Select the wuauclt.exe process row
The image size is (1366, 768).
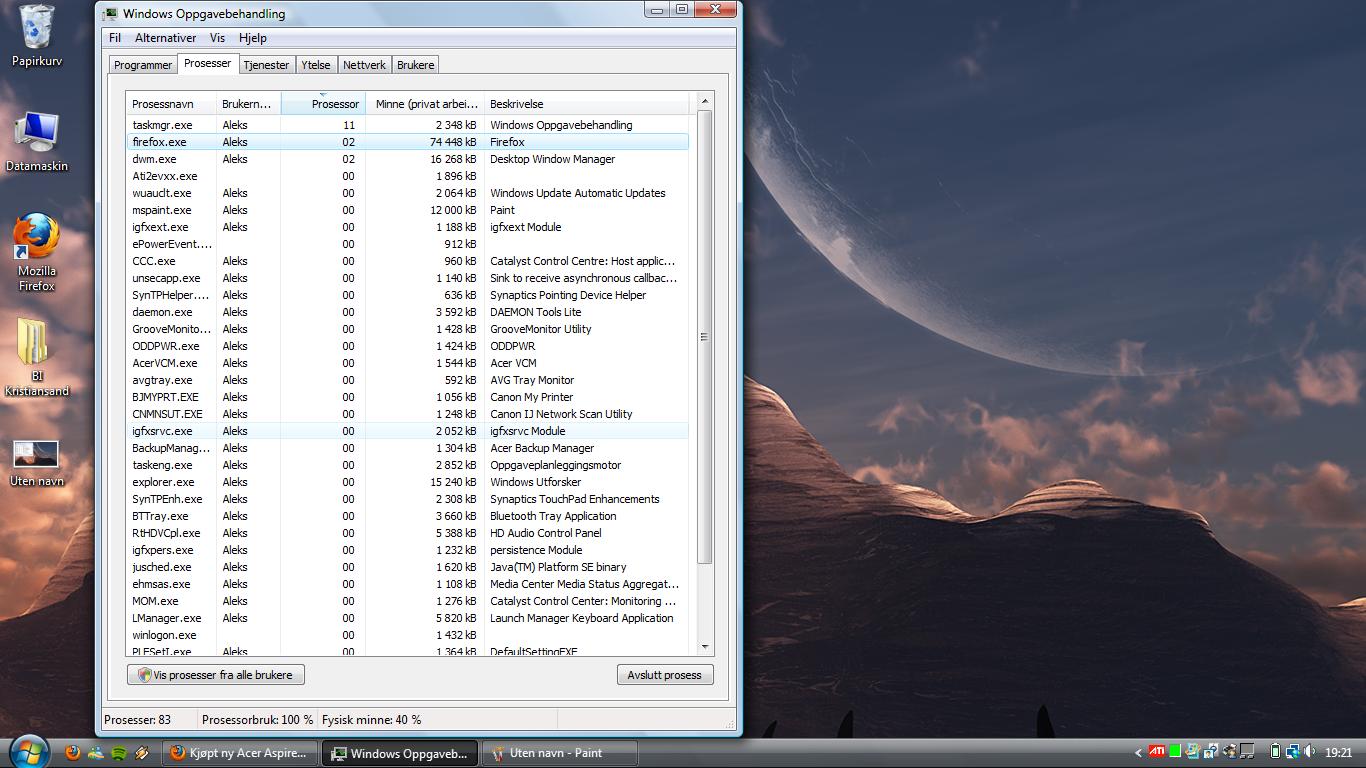(408, 193)
